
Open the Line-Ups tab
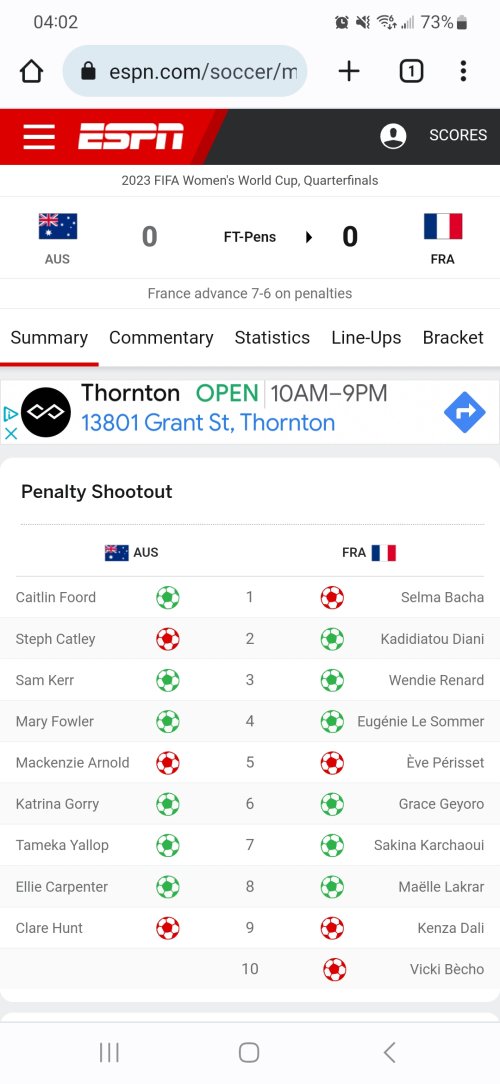tap(366, 337)
